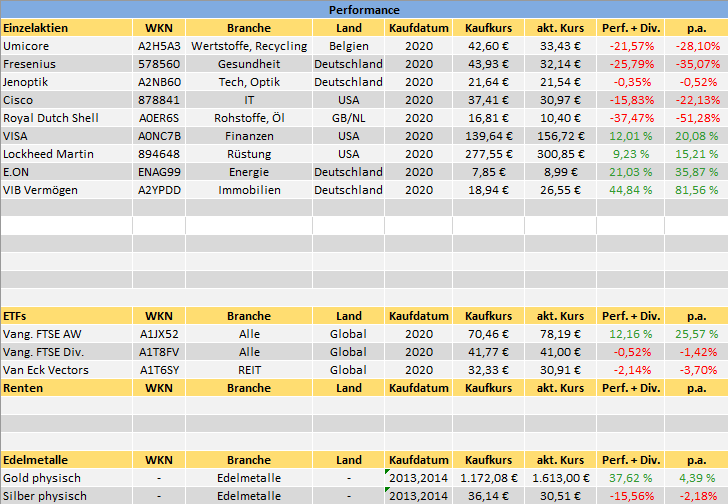
Task: Select Silber p.a. value -2,18%
Action: click(x=696, y=496)
